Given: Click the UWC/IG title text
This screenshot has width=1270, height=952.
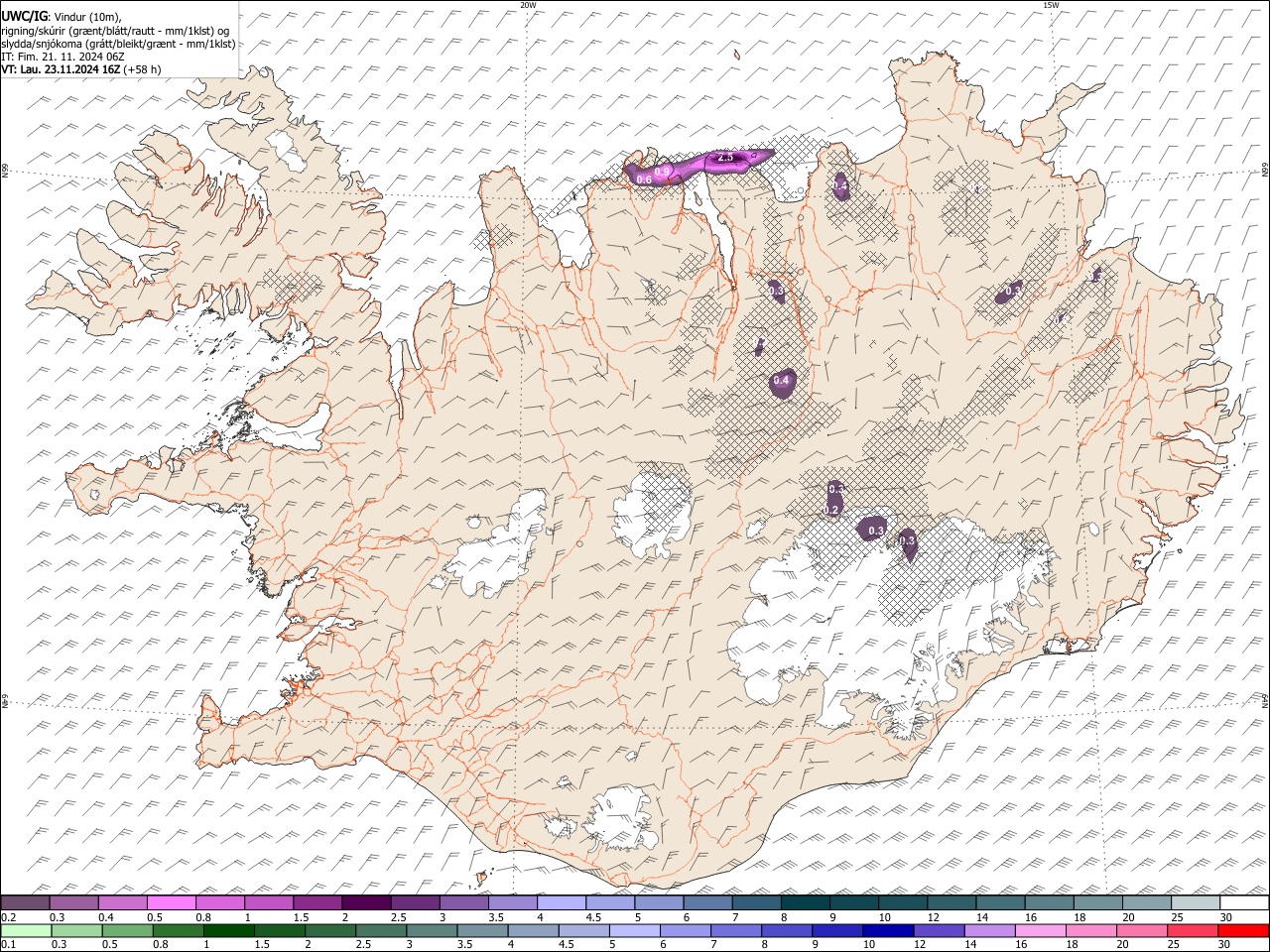Looking at the screenshot, I should (x=24, y=16).
